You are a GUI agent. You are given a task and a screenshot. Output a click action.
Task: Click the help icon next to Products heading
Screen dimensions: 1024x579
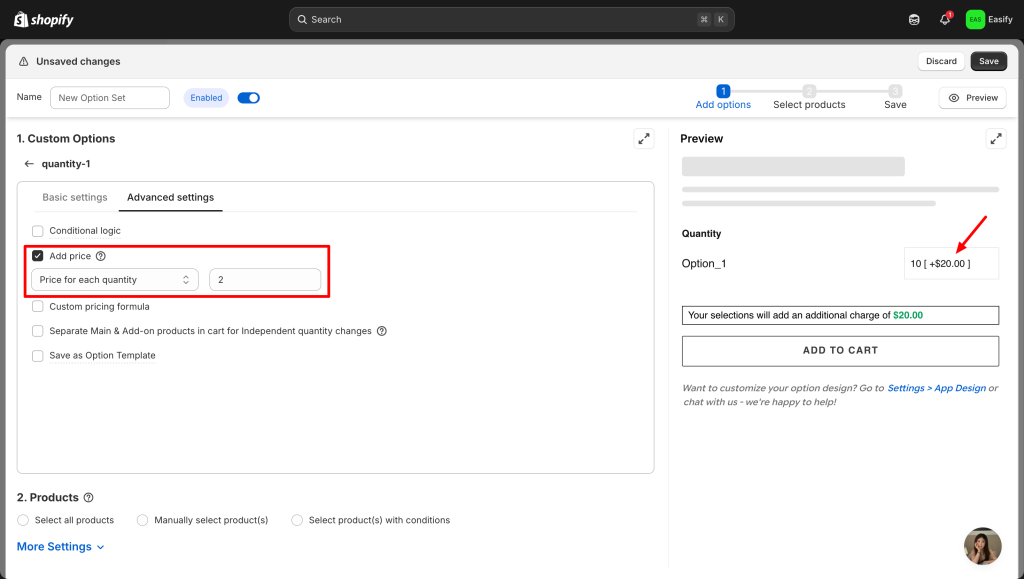point(89,497)
